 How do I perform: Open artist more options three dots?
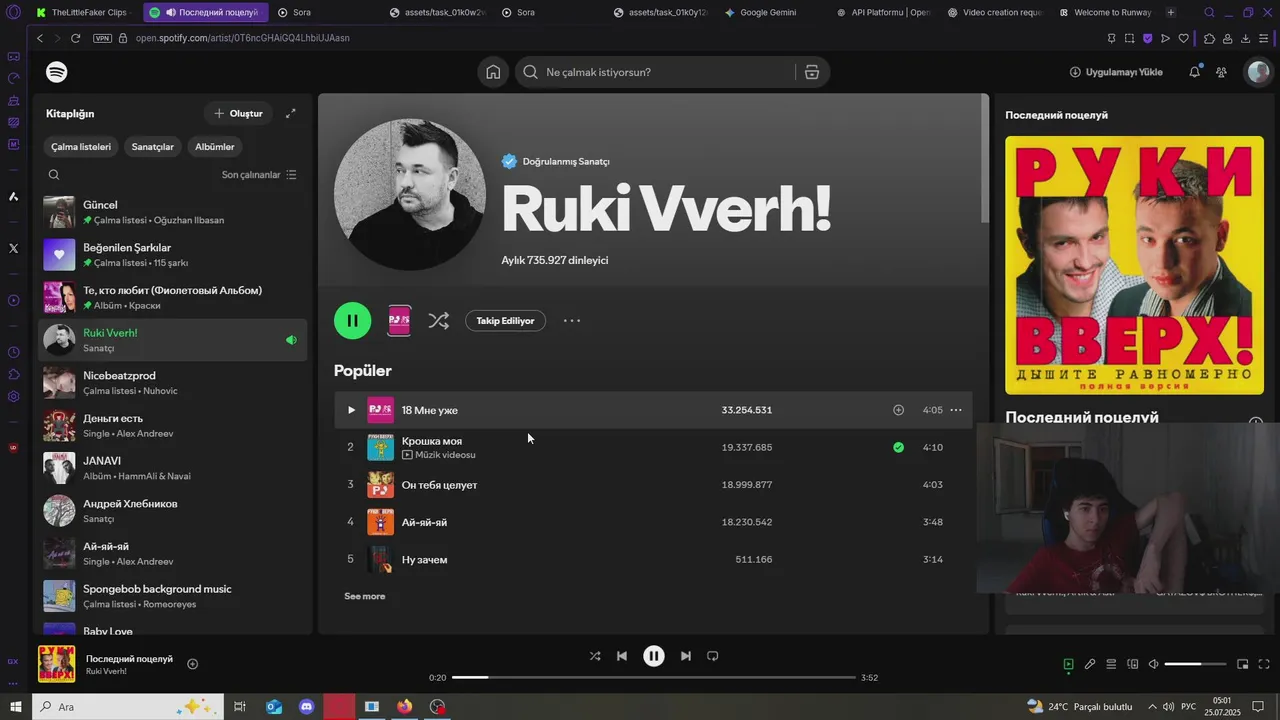click(572, 321)
